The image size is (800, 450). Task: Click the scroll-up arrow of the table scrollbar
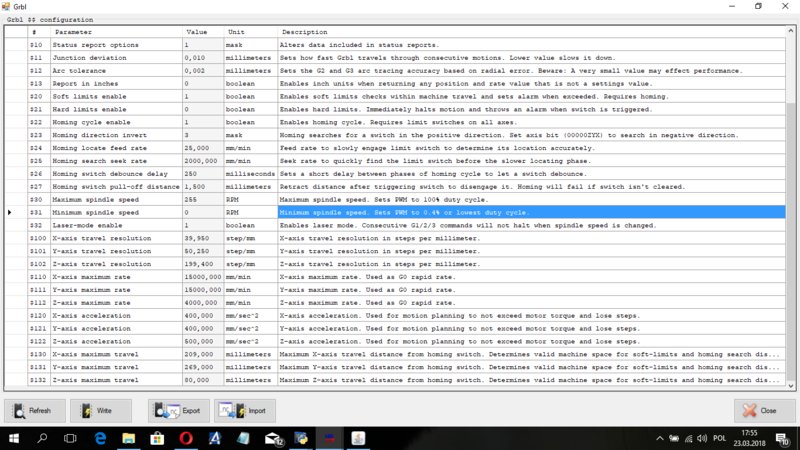click(790, 31)
